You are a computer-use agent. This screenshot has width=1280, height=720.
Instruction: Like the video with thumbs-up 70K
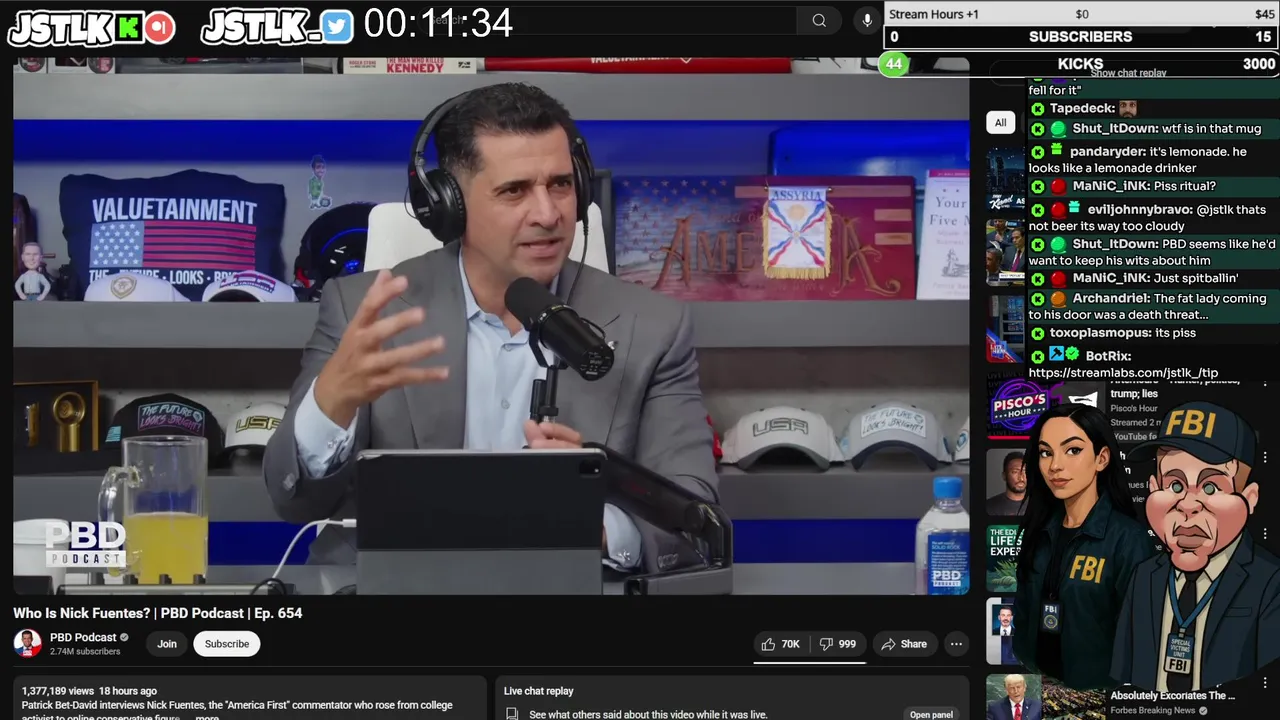(780, 644)
